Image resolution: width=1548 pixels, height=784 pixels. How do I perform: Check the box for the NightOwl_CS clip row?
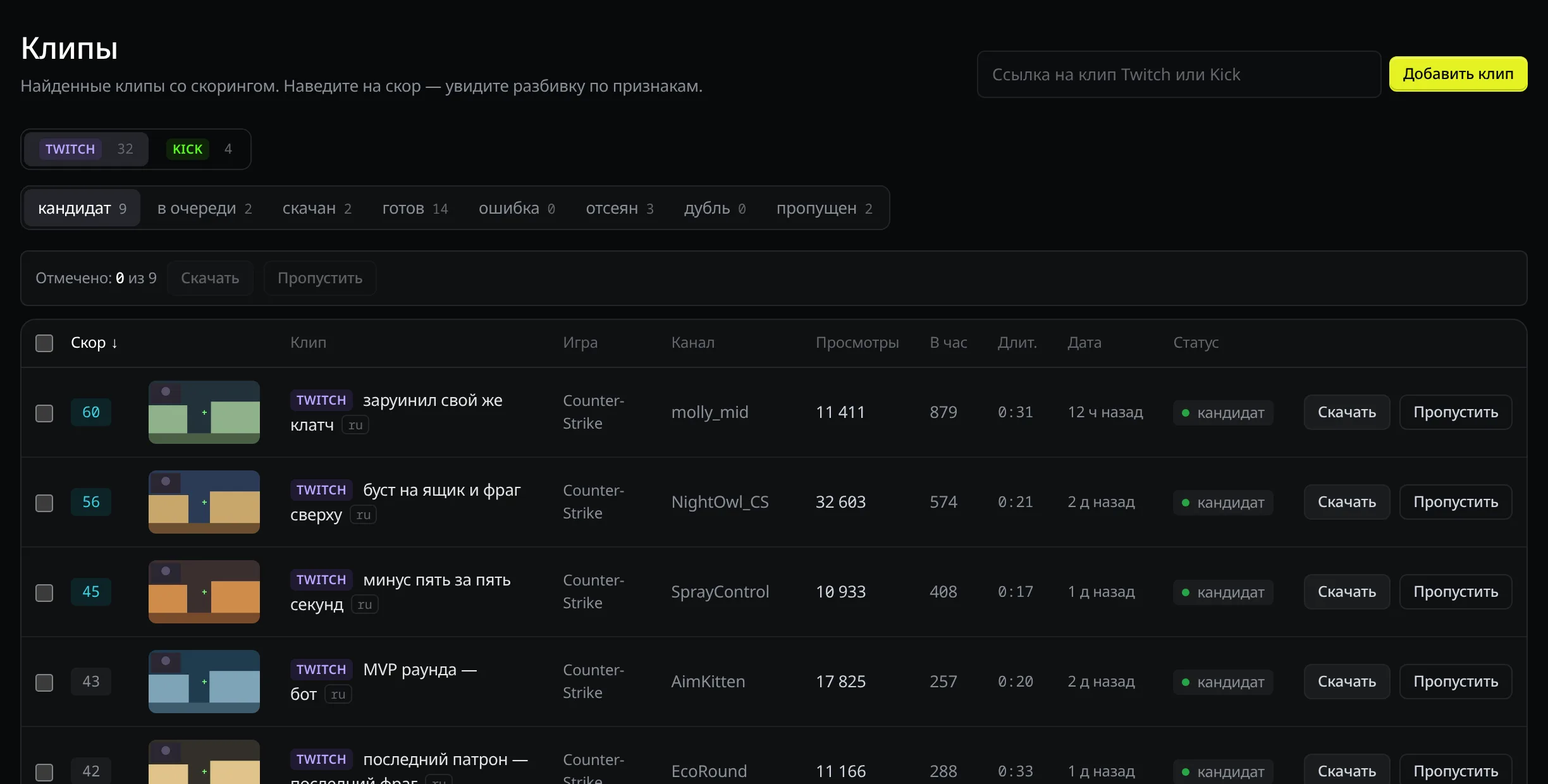tap(44, 503)
